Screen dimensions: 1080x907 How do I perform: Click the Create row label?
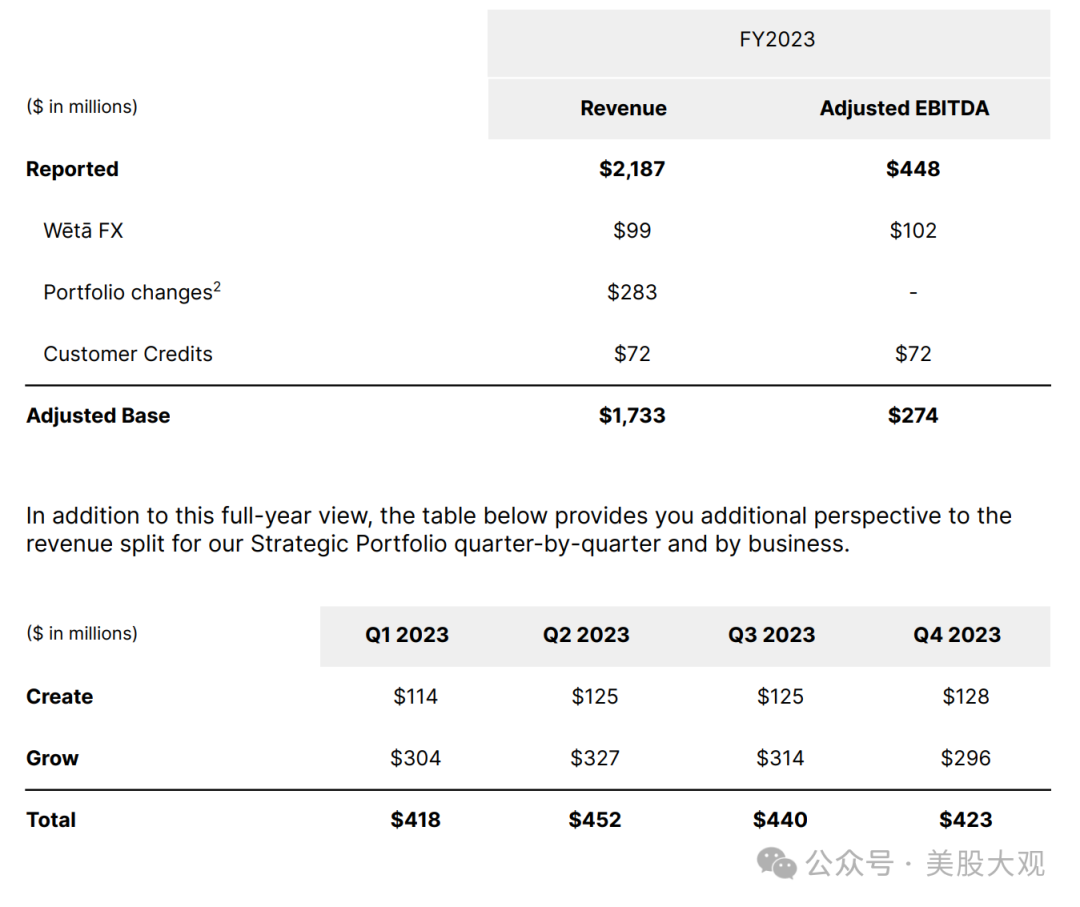(x=59, y=697)
